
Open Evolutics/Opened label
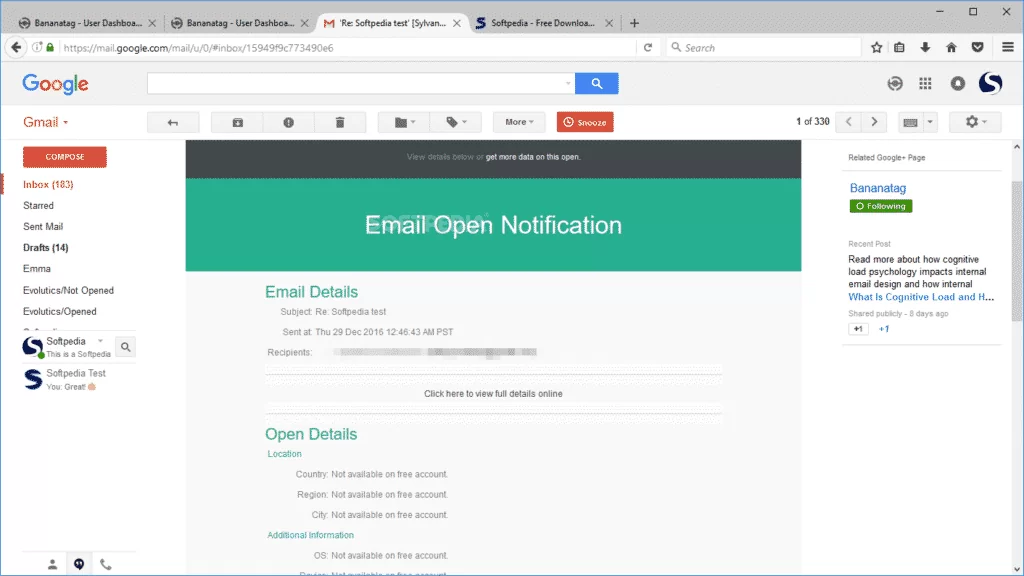click(x=59, y=312)
